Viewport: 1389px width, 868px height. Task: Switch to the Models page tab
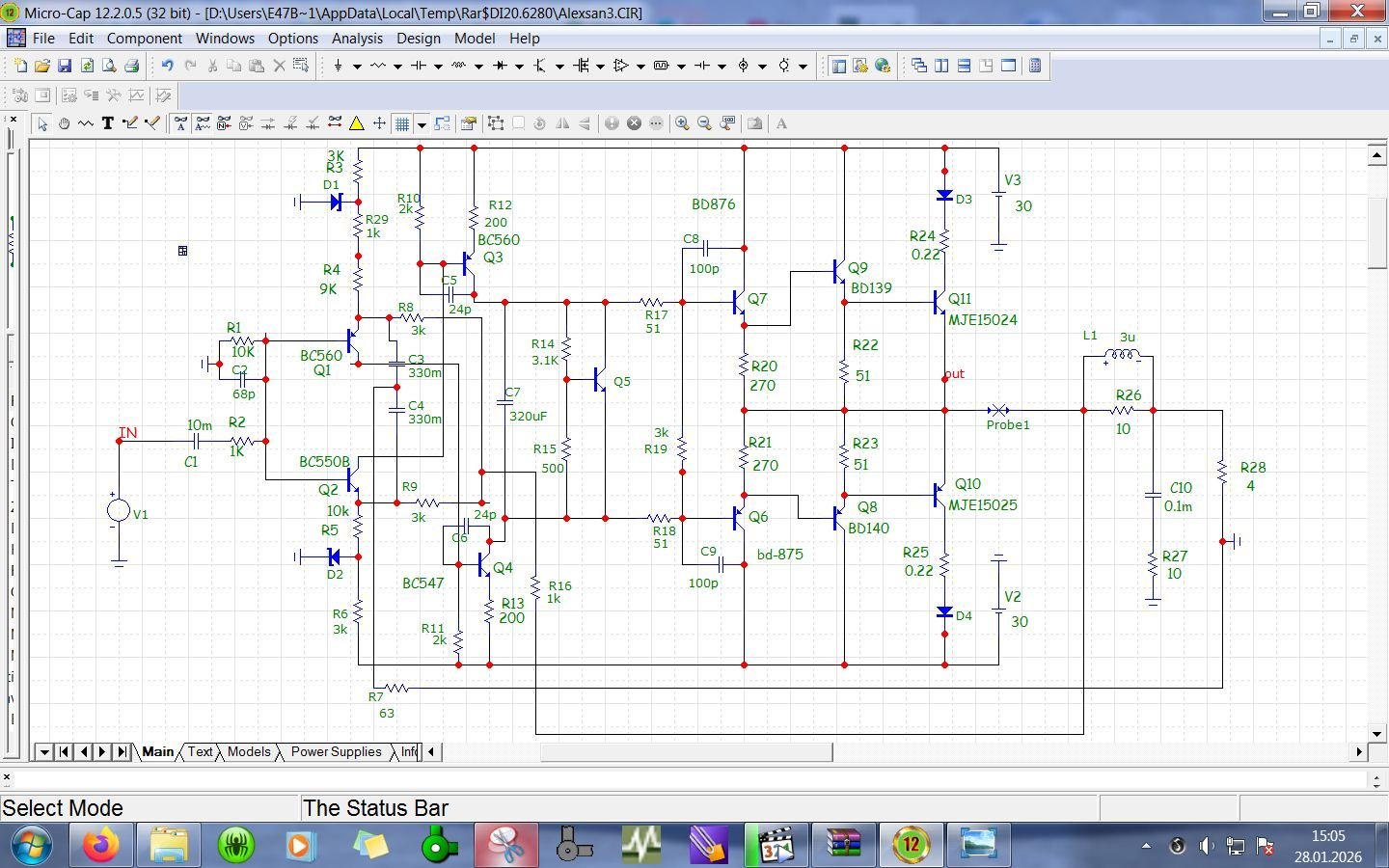(x=249, y=752)
